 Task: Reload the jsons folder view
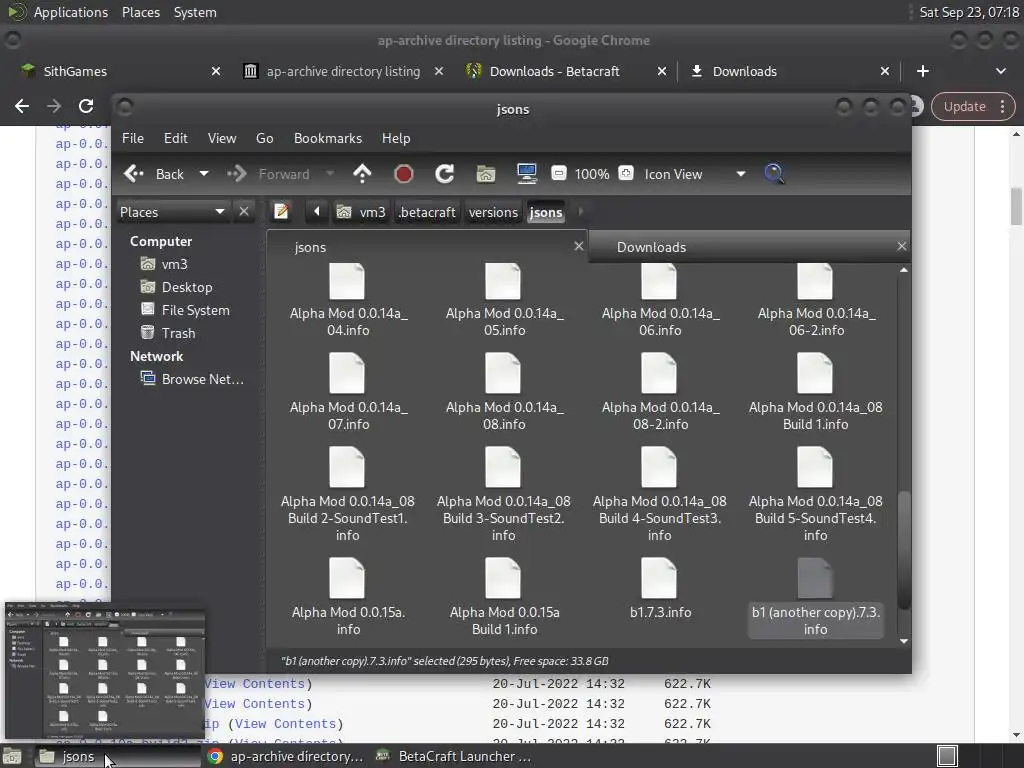(x=445, y=174)
